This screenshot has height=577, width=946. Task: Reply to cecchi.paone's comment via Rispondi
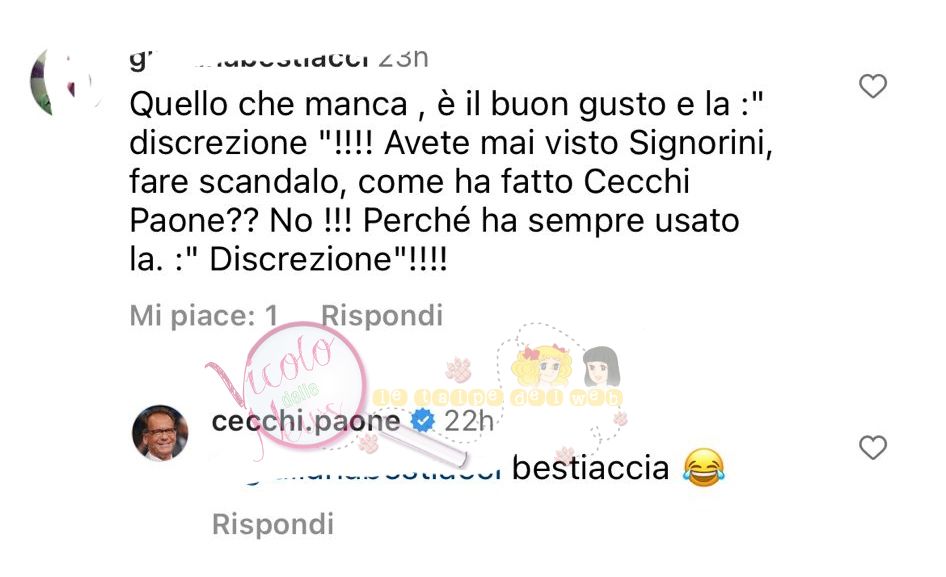pos(273,524)
